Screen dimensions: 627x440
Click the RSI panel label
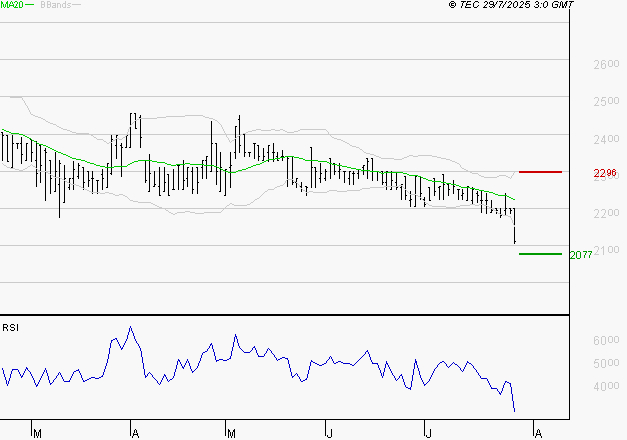11,327
